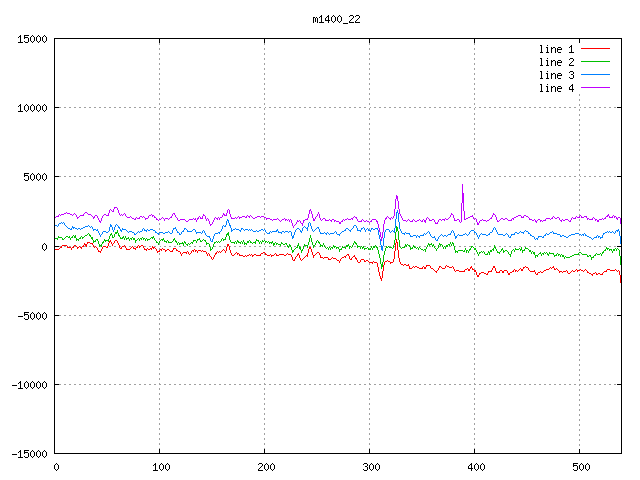Viewport: 640px width, 480px height.
Task: Click the 100 x-axis tick label
Action: (160, 467)
